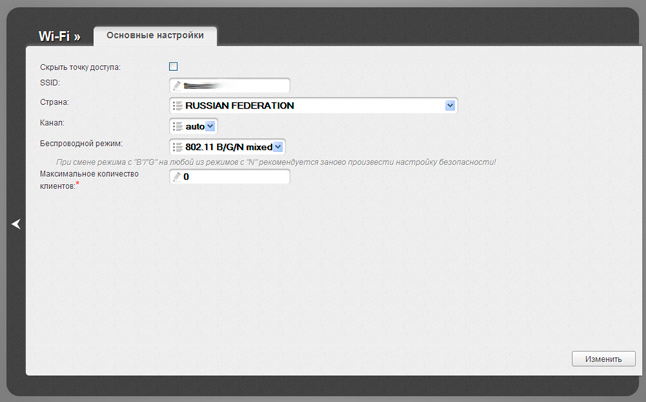The image size is (646, 402).
Task: Click the SSID label text
Action: click(x=50, y=83)
